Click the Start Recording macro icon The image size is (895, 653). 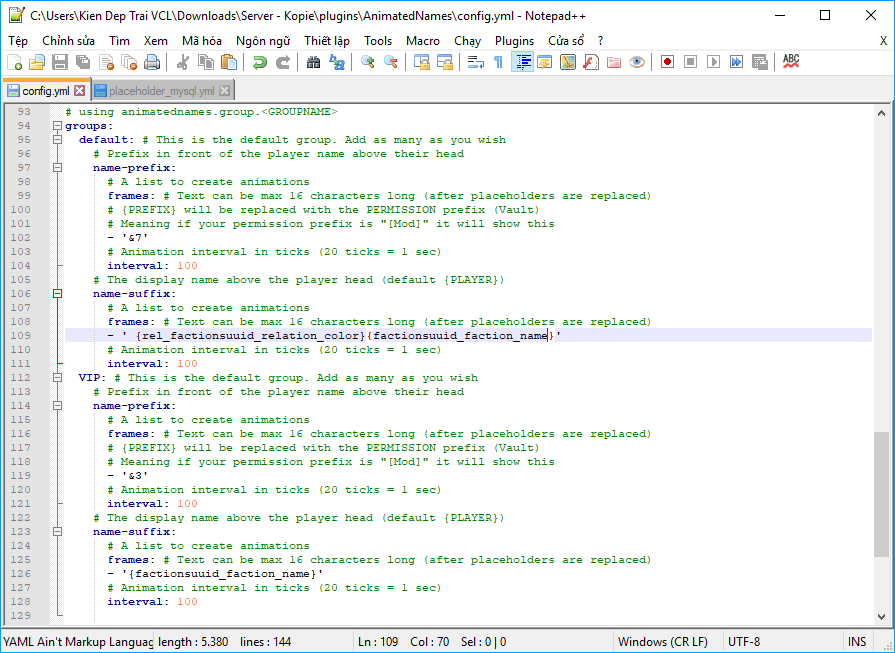667,62
